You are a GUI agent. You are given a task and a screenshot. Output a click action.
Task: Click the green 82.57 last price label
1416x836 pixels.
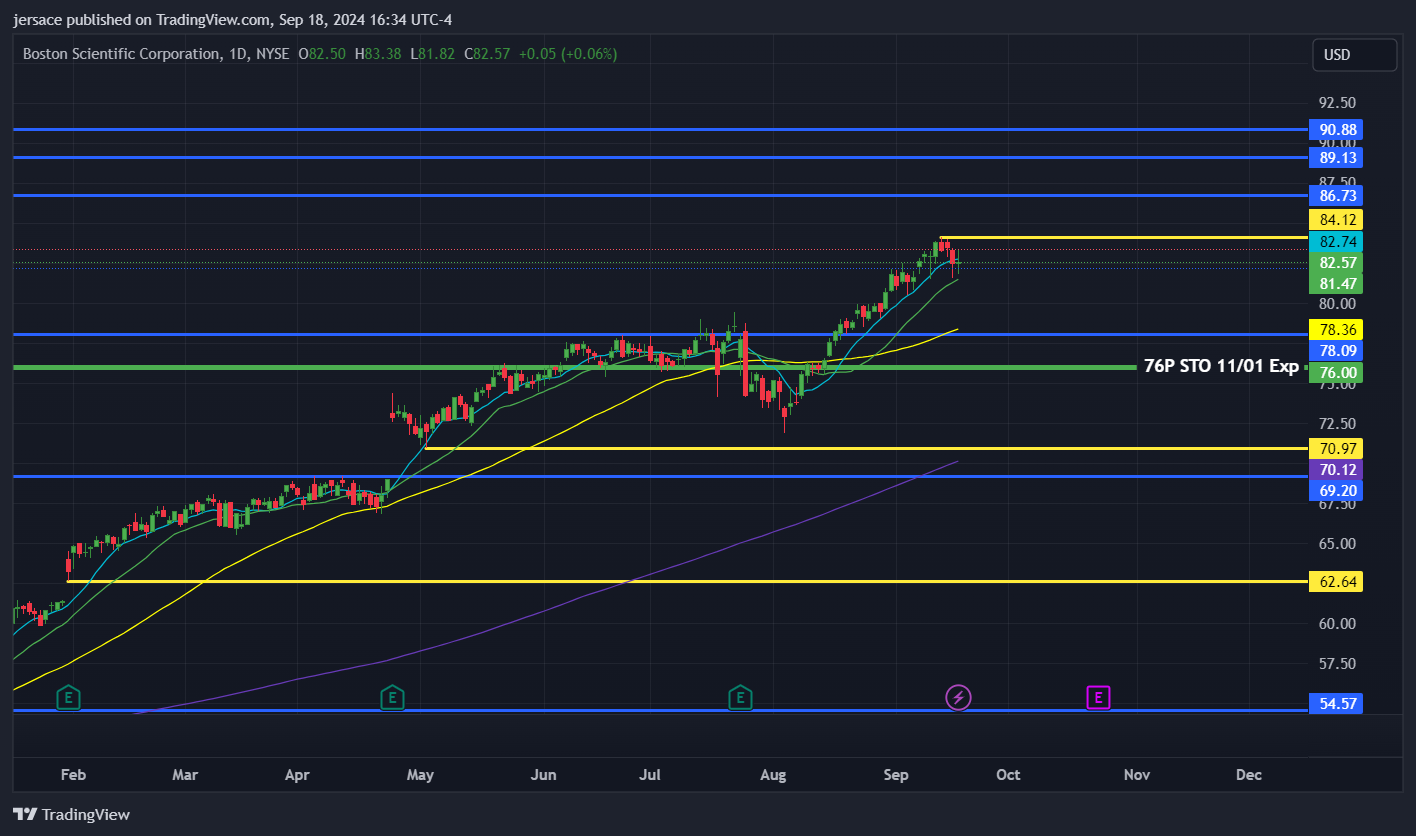1337,263
